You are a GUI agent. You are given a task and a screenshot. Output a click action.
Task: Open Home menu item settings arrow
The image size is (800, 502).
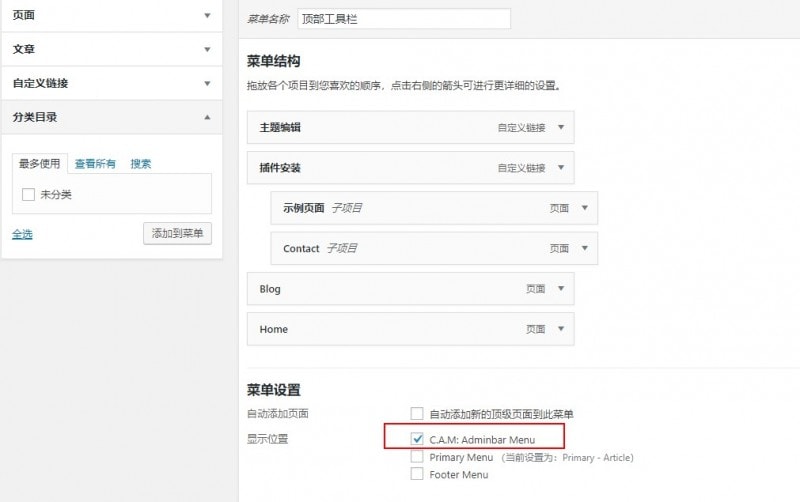point(561,329)
